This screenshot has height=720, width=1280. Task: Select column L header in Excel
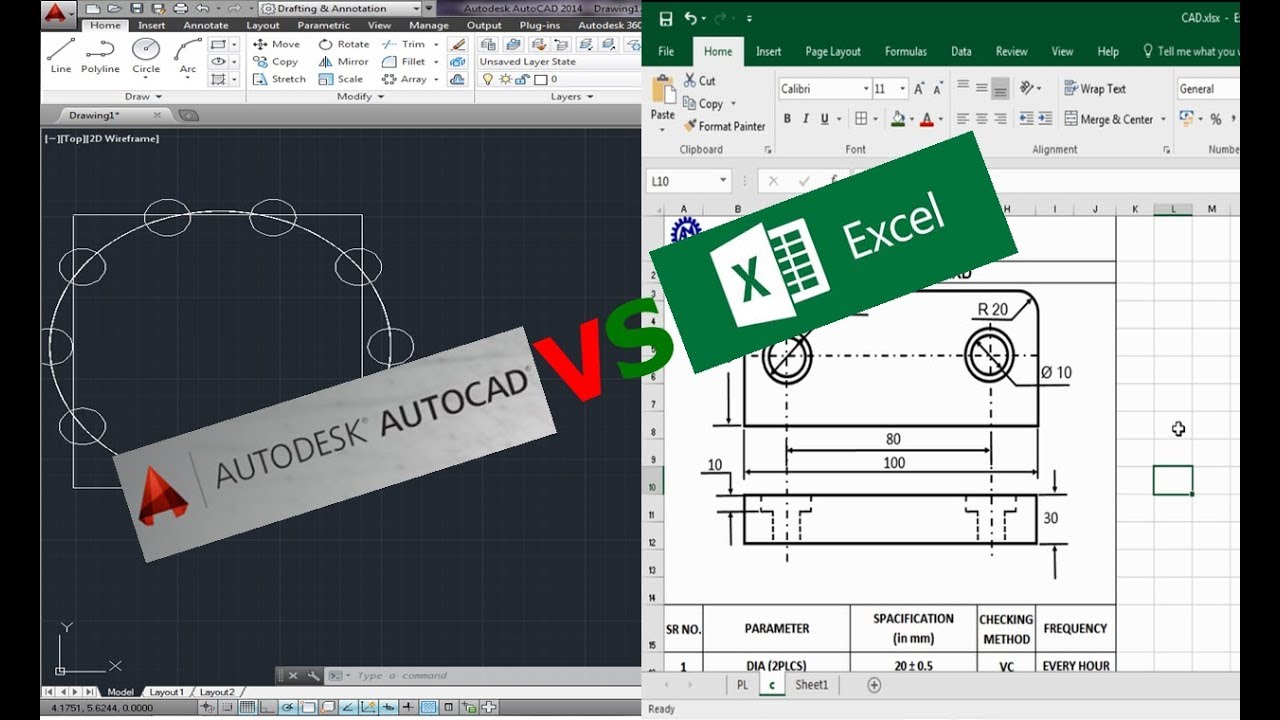1173,209
